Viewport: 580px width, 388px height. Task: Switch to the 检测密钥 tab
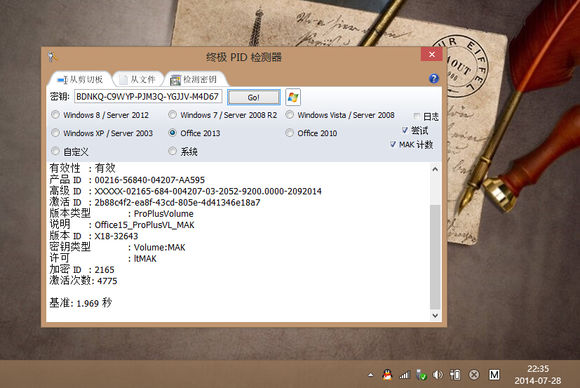pyautogui.click(x=195, y=79)
